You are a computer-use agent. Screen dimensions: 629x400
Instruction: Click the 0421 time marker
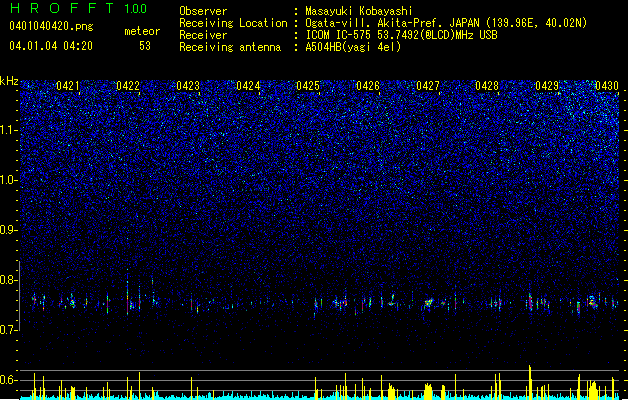click(68, 86)
